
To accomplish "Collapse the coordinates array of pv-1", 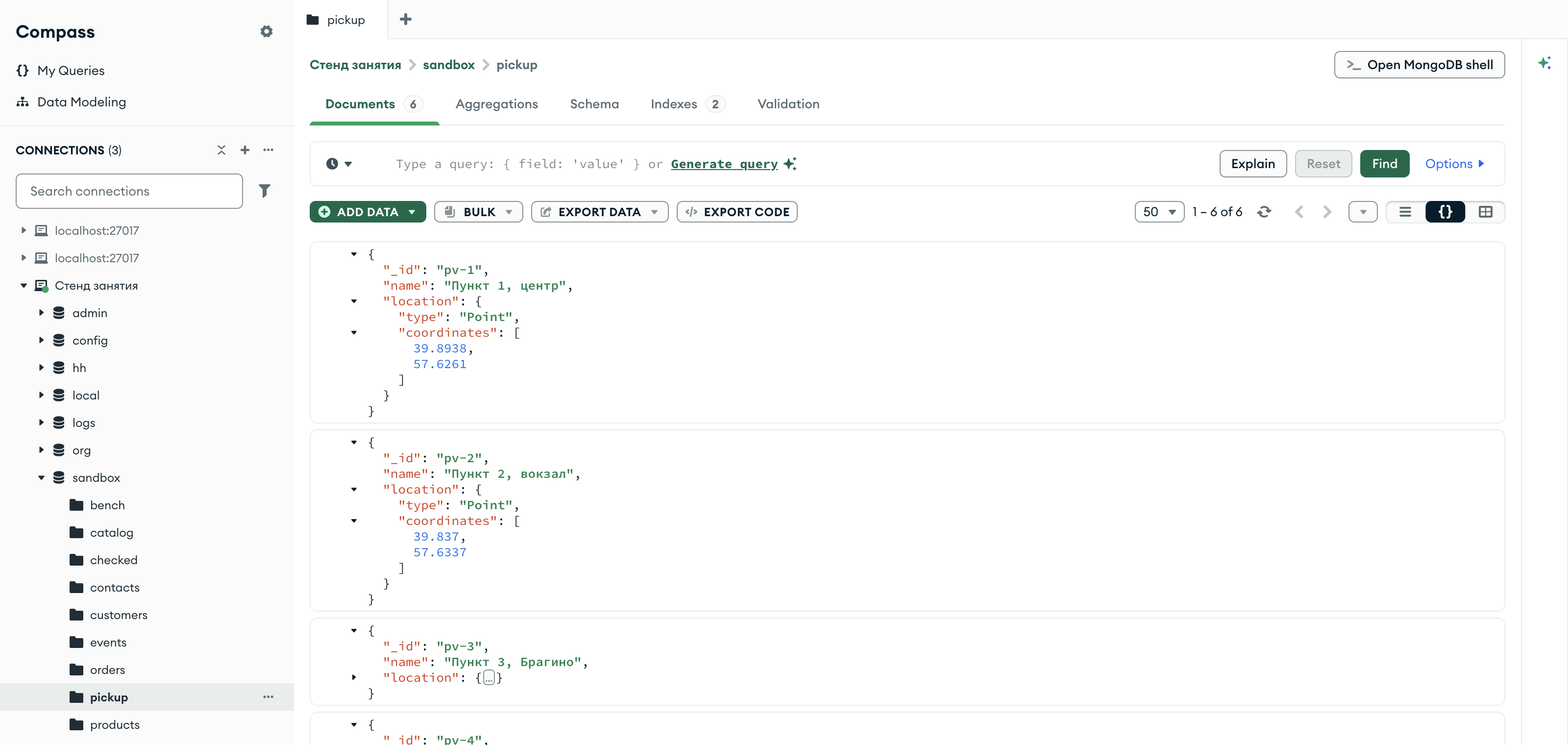I will (354, 333).
